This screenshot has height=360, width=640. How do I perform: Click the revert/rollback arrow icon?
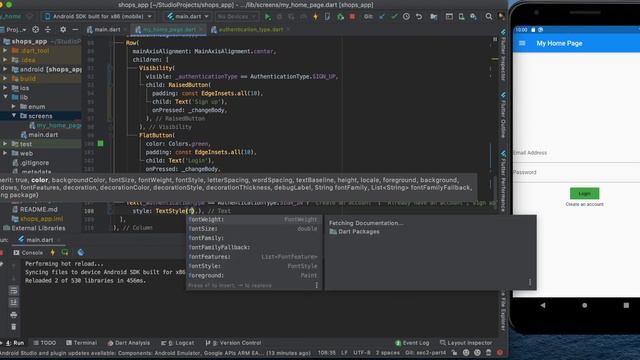(419, 17)
